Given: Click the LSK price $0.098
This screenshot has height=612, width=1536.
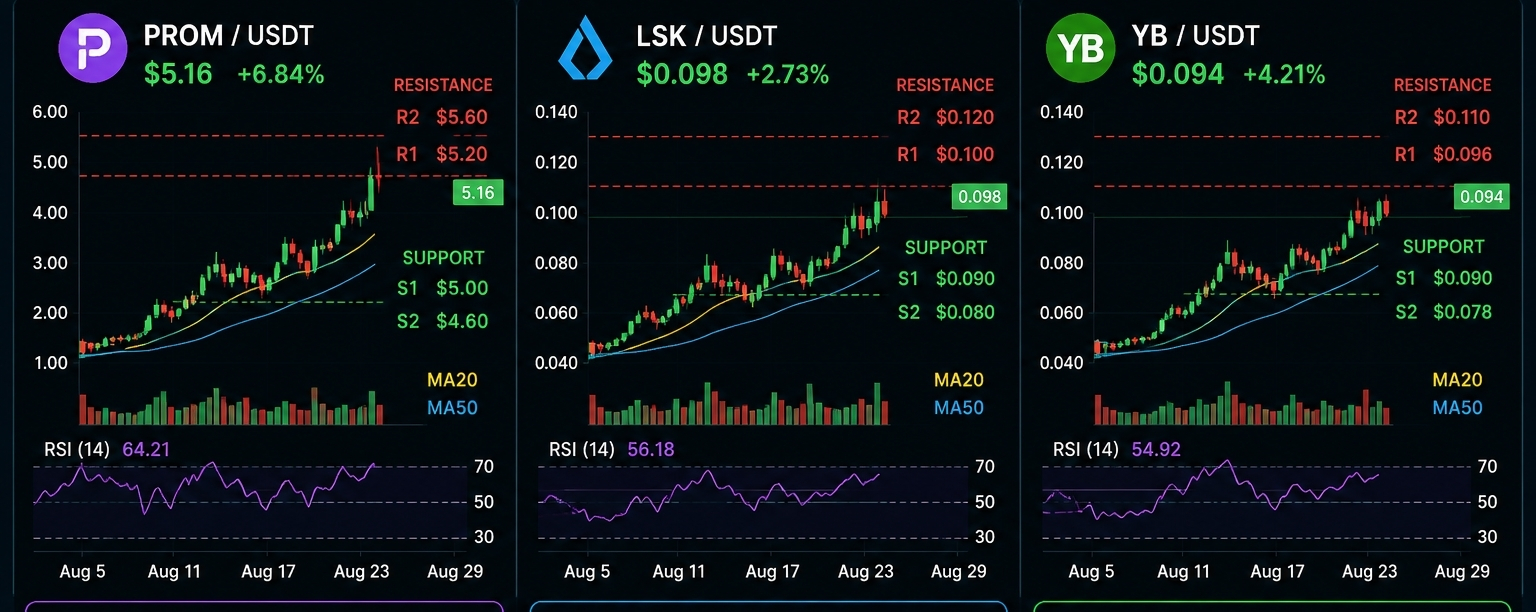Looking at the screenshot, I should (x=682, y=74).
